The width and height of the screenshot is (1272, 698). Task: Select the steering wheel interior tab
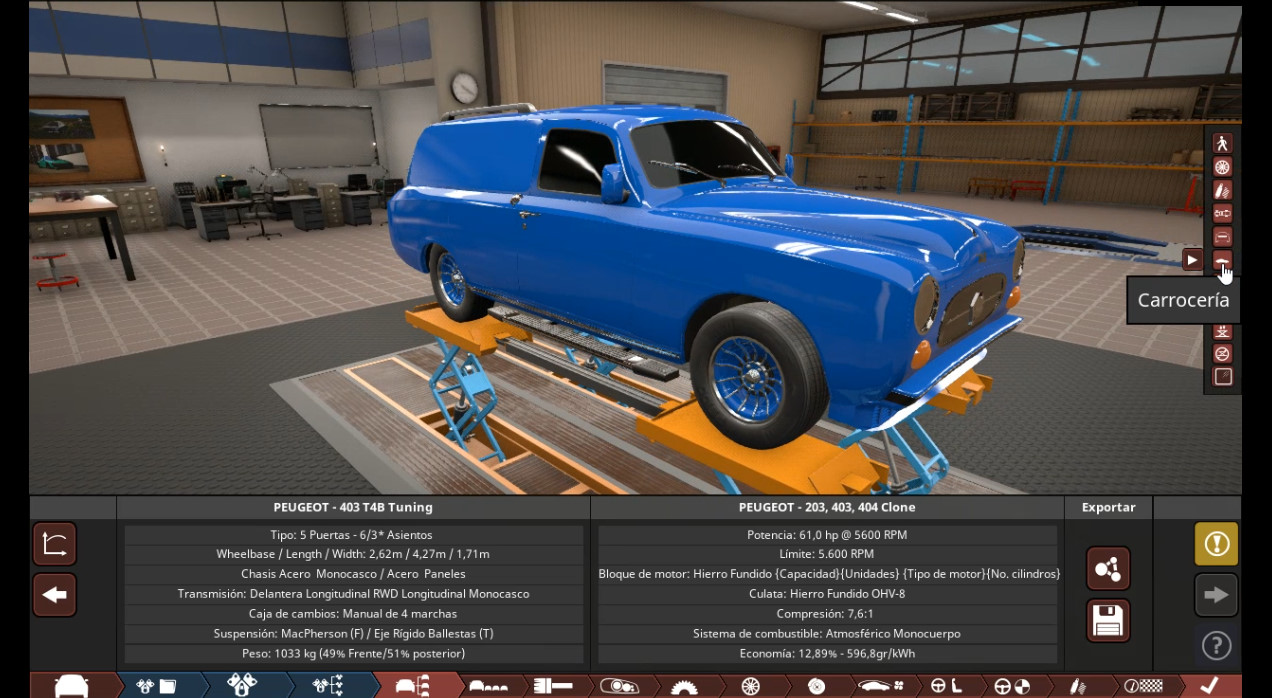946,685
